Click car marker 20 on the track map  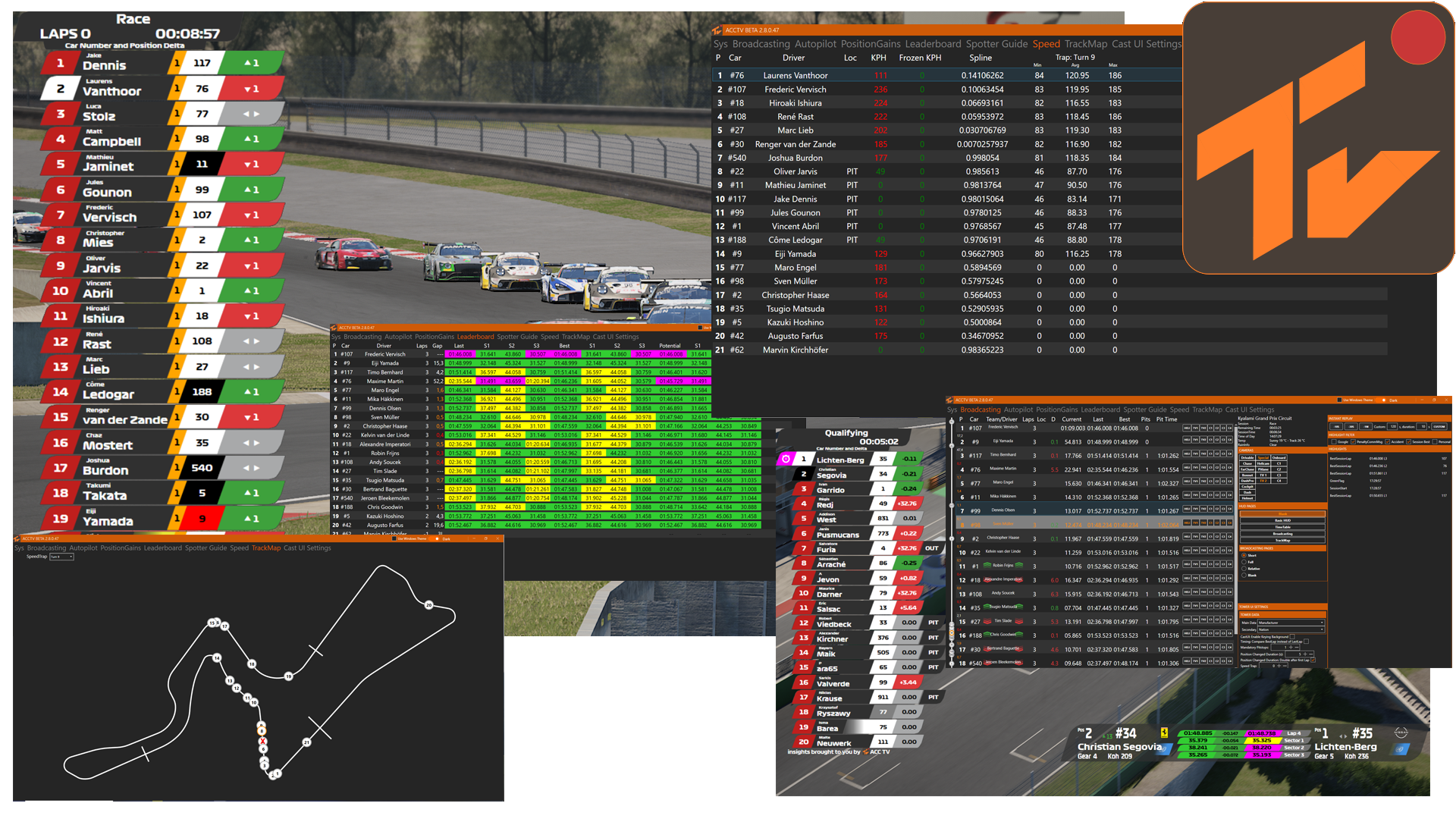coord(428,604)
